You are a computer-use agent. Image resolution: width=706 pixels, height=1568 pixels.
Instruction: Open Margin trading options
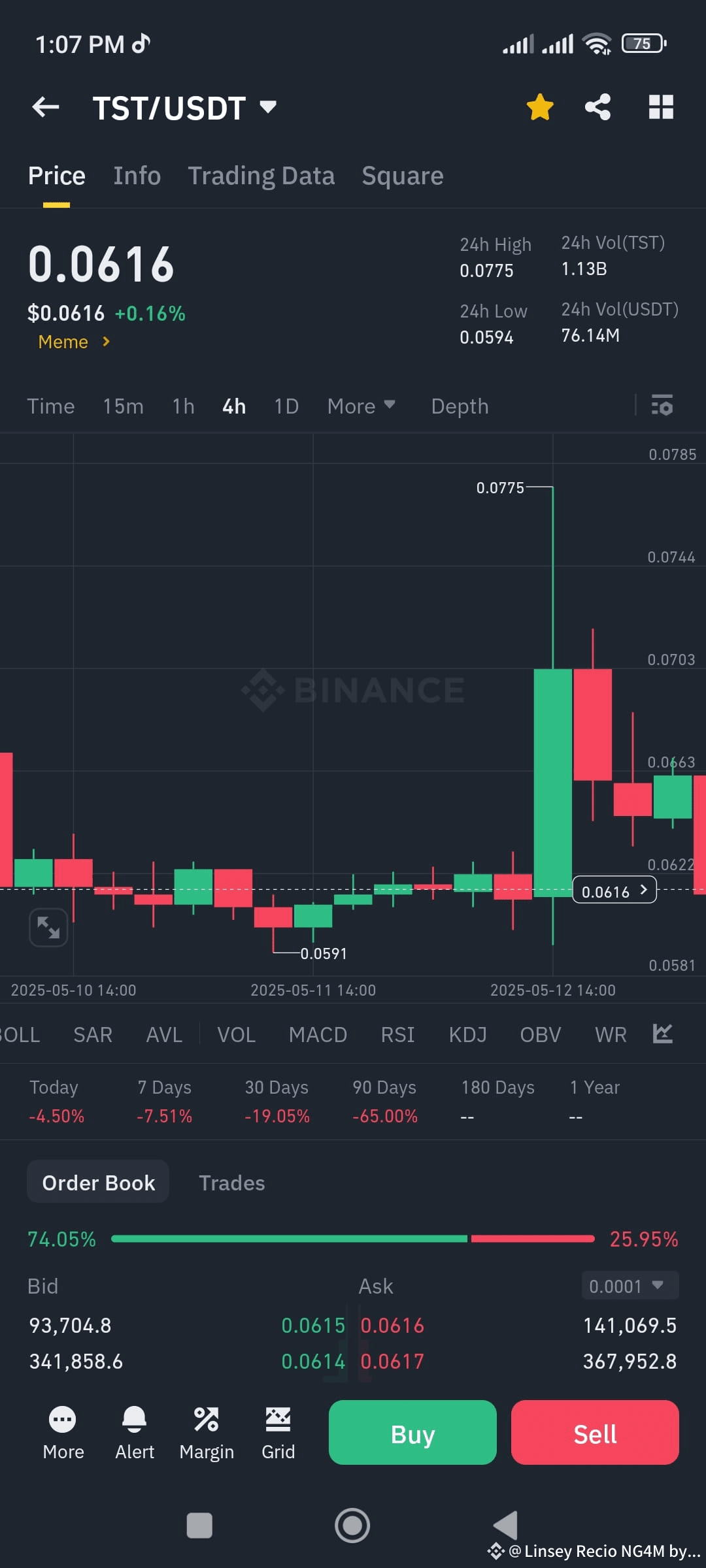pos(206,1433)
